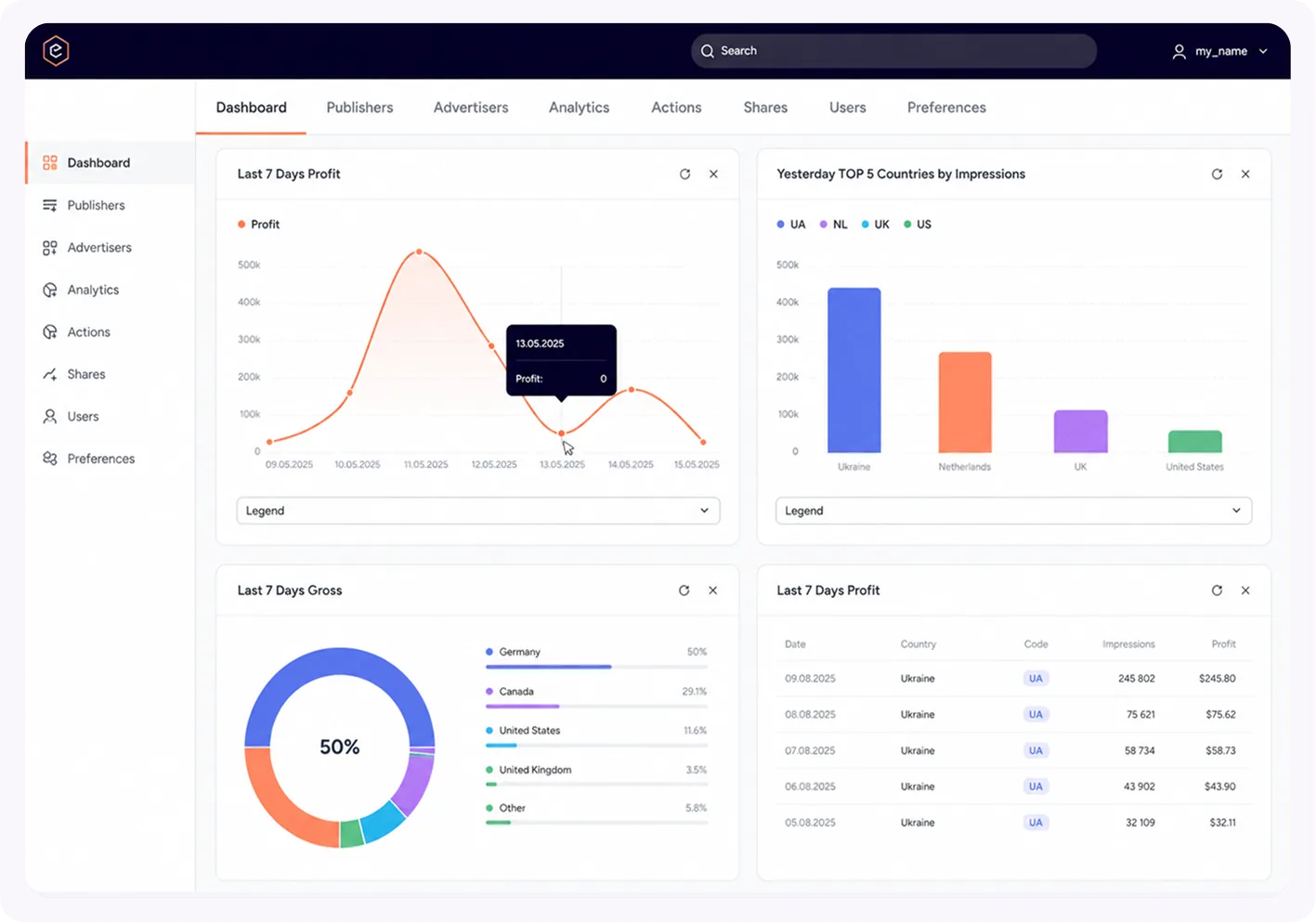Click the Preferences icon in sidebar

pyautogui.click(x=50, y=459)
